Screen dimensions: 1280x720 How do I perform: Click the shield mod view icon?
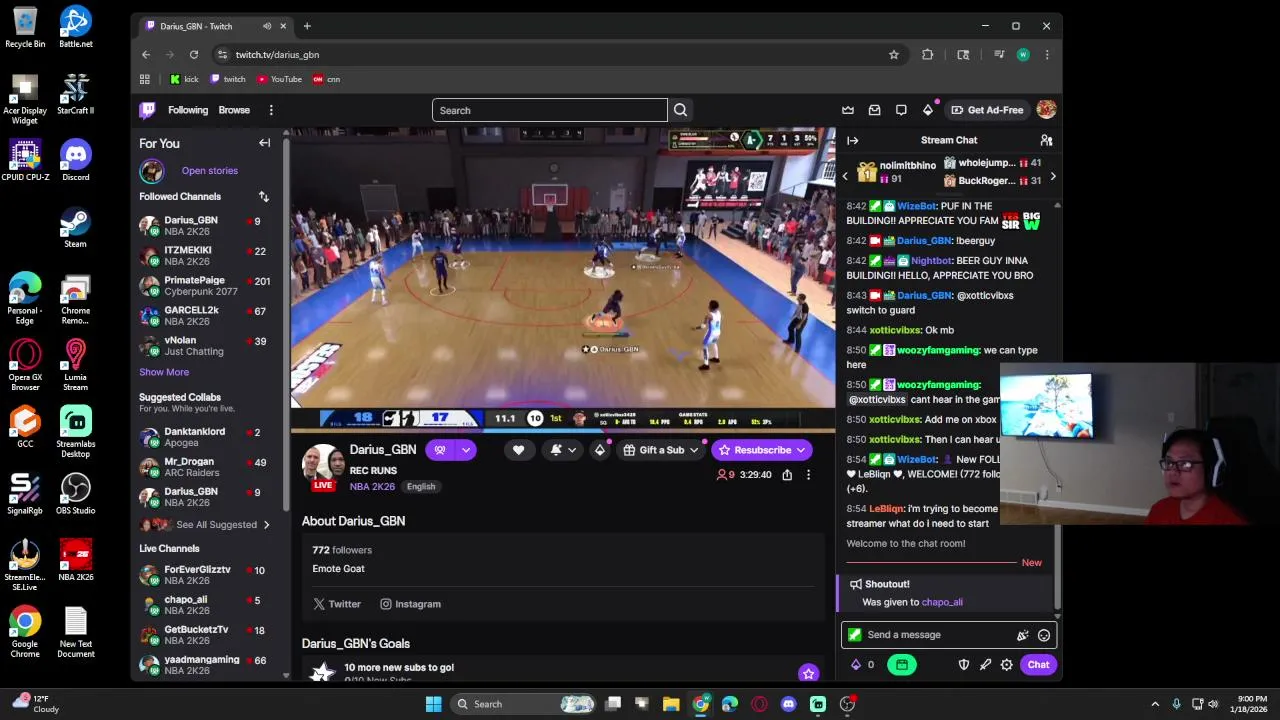[x=964, y=665]
